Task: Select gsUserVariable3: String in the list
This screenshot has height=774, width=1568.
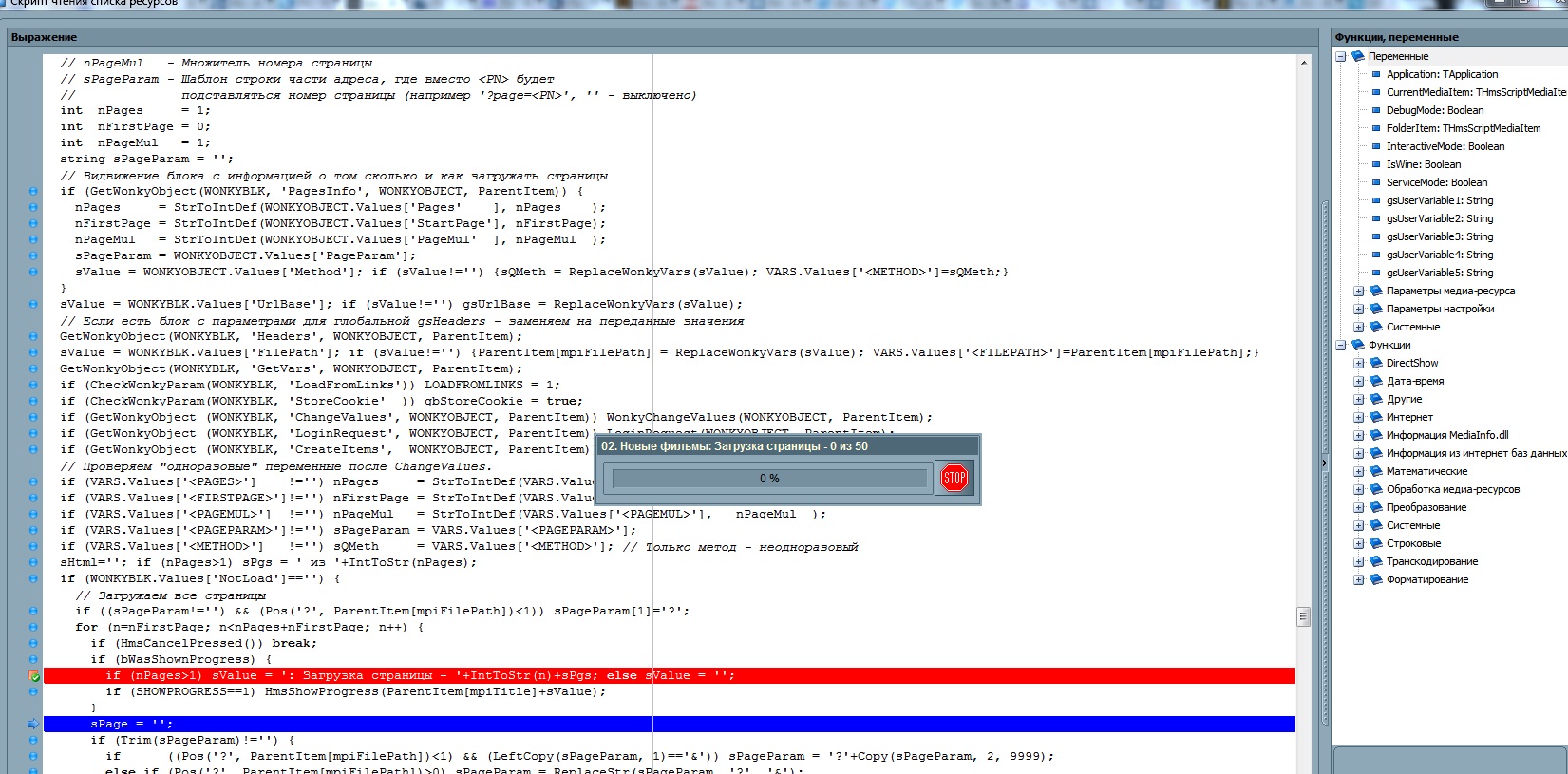Action: pyautogui.click(x=1439, y=236)
